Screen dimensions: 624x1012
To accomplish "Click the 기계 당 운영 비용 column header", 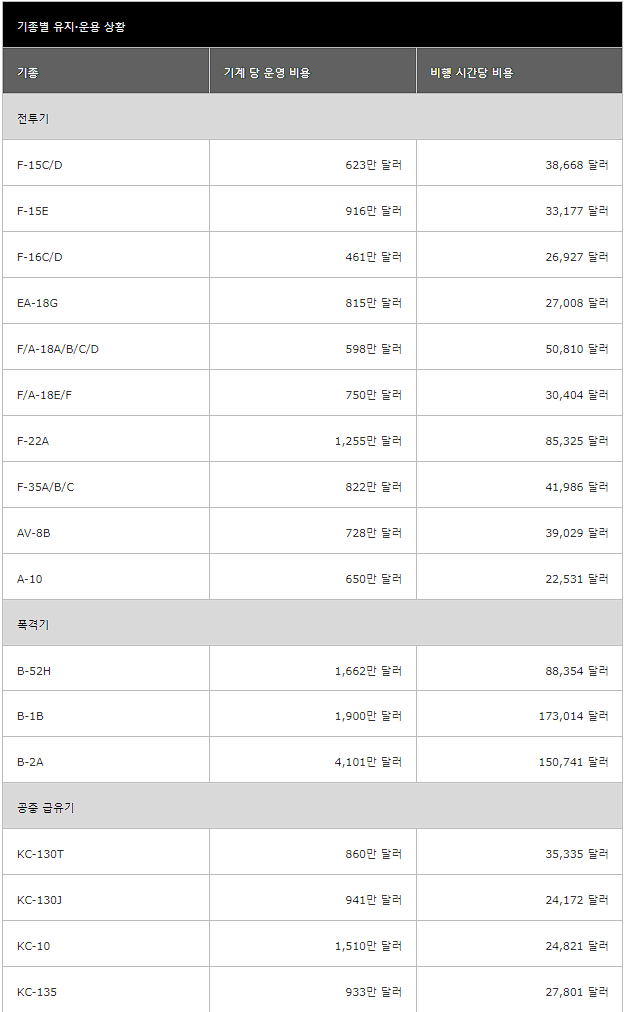I will pos(267,72).
